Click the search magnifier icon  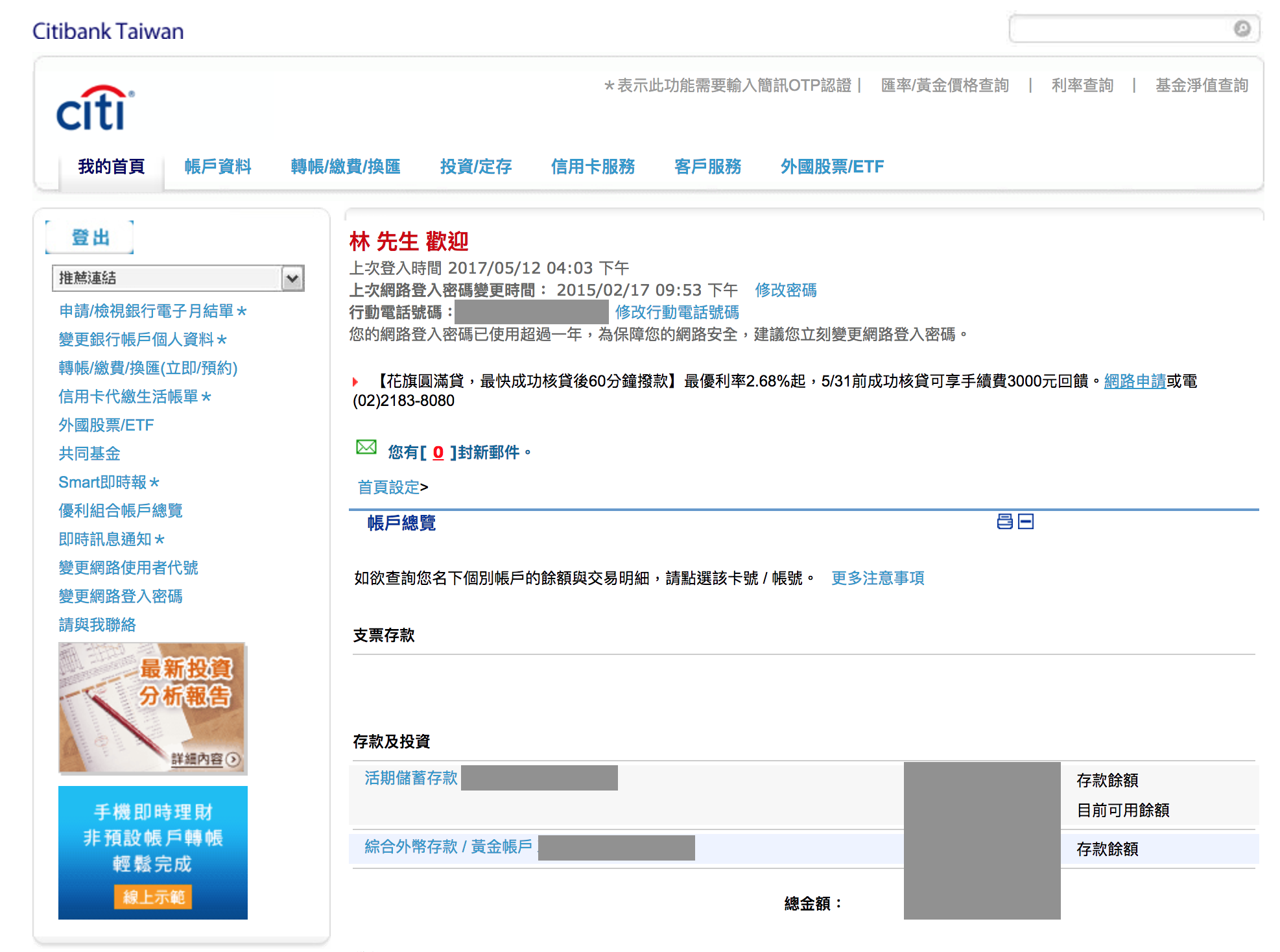click(x=1242, y=29)
